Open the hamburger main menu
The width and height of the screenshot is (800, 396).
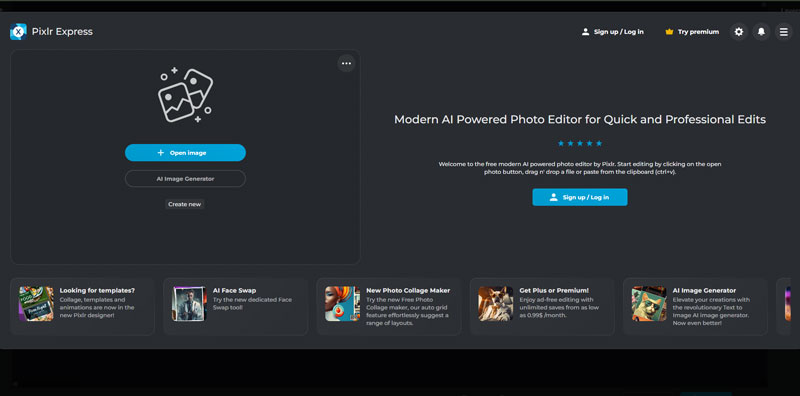(784, 32)
